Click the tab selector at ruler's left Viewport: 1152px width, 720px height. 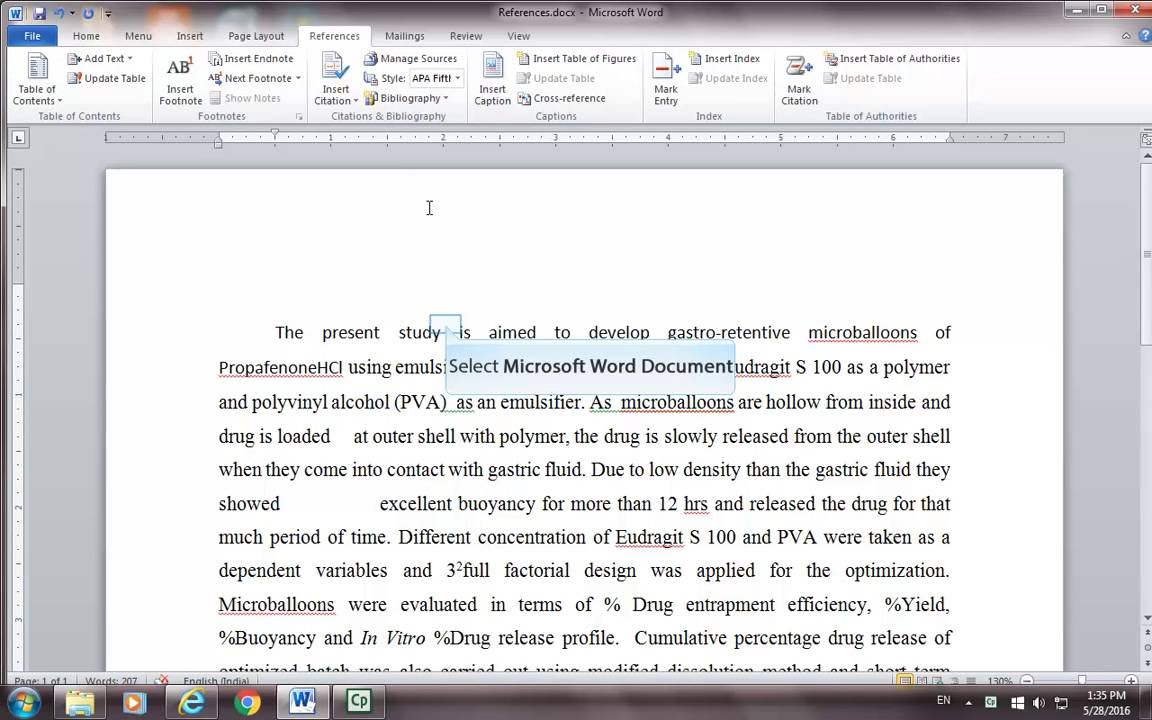(18, 137)
